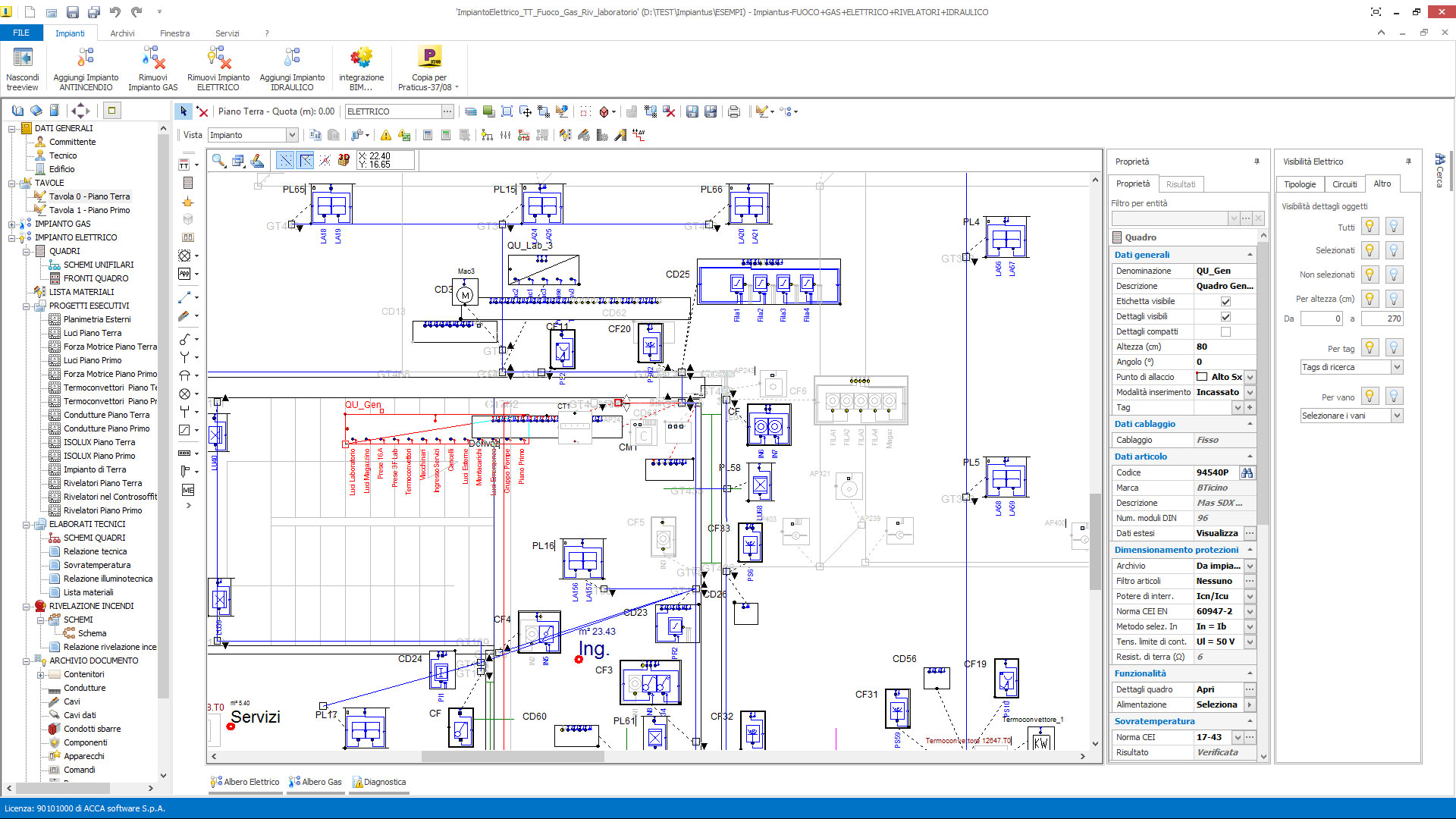Click drawing canvas horizontal scrollbar thumb
This screenshot has width=1456, height=819.
pos(513,756)
